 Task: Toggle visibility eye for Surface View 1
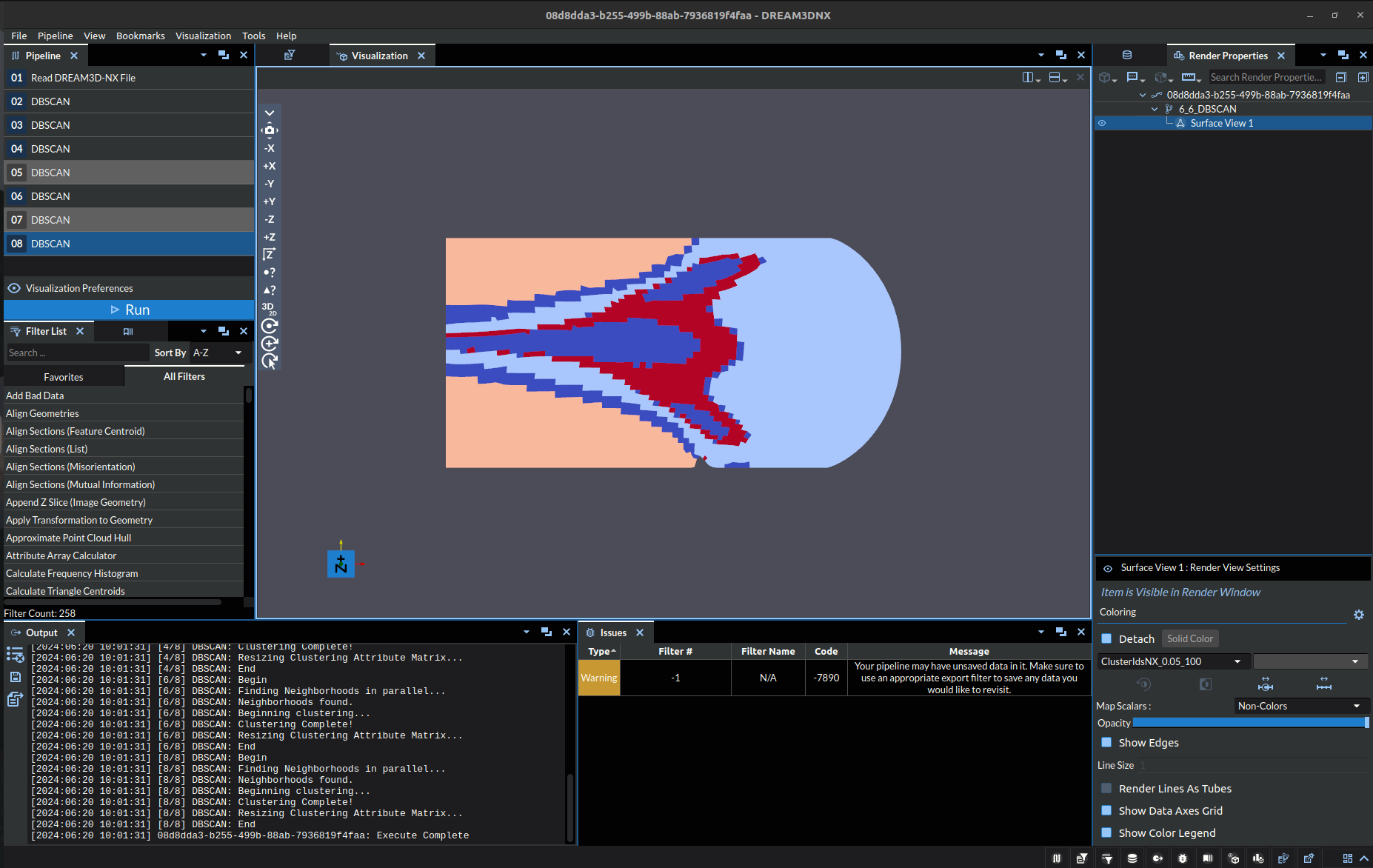[x=1102, y=123]
